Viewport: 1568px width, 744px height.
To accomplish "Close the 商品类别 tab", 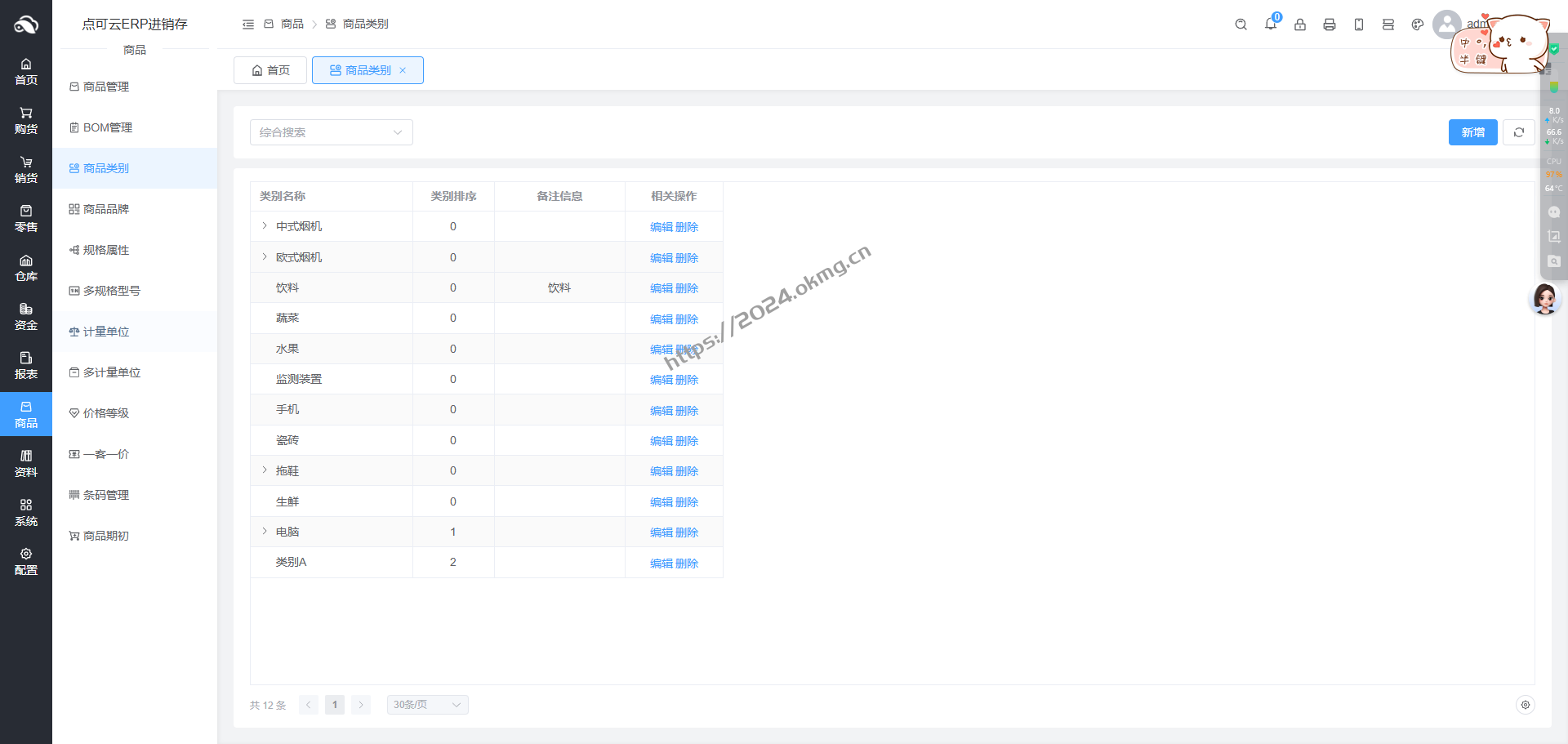I will coord(403,70).
